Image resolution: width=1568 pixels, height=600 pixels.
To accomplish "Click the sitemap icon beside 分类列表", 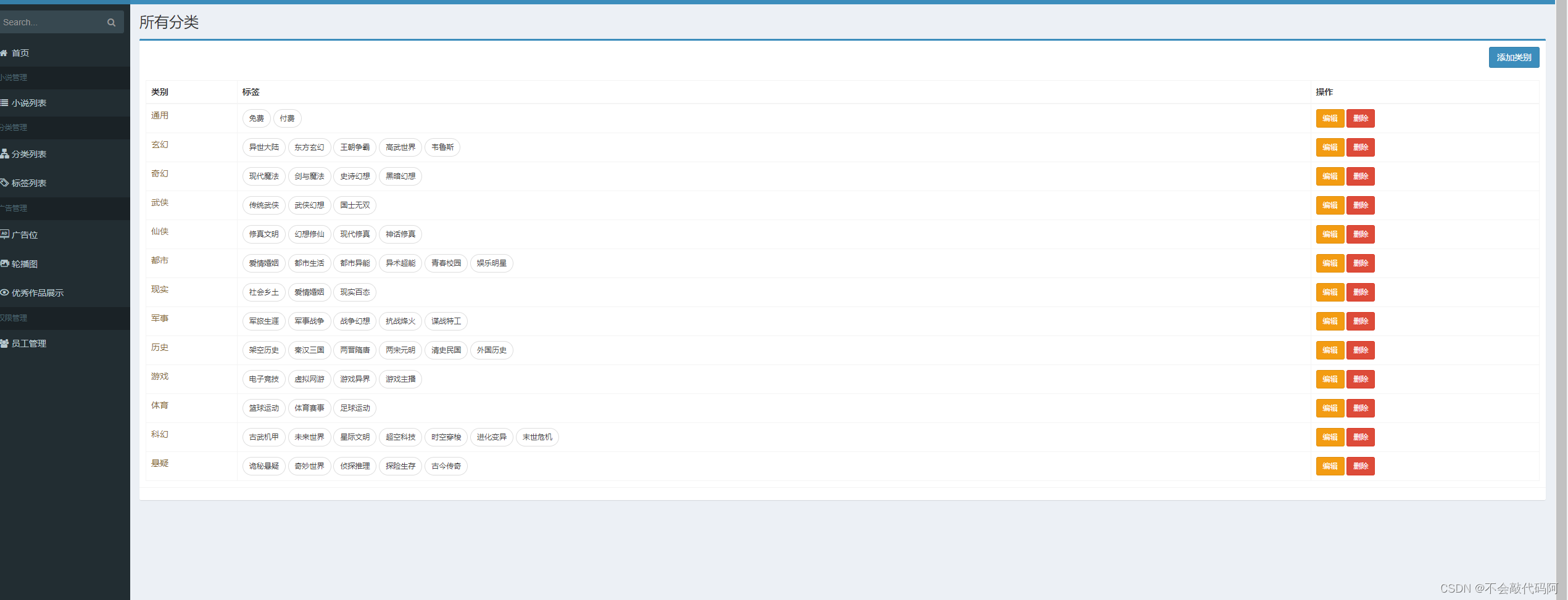I will 4,154.
